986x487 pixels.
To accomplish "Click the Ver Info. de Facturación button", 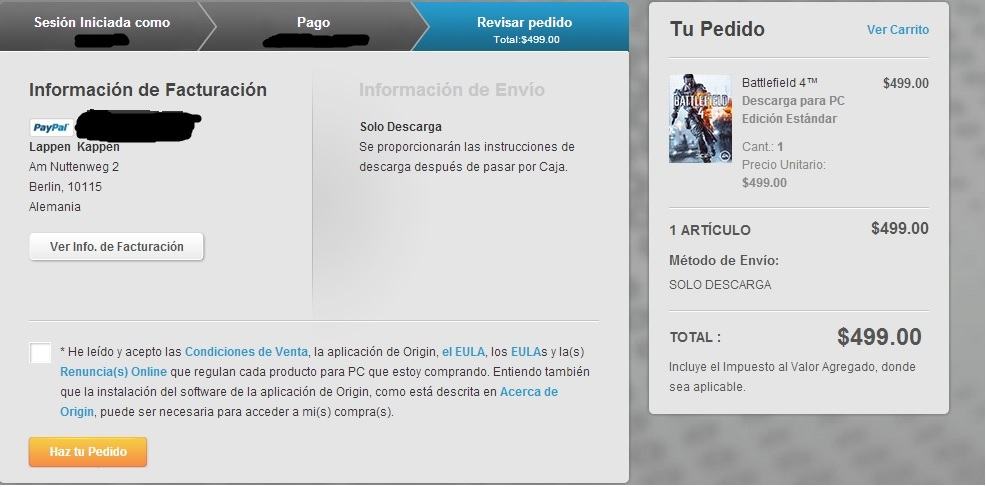I will tap(116, 247).
